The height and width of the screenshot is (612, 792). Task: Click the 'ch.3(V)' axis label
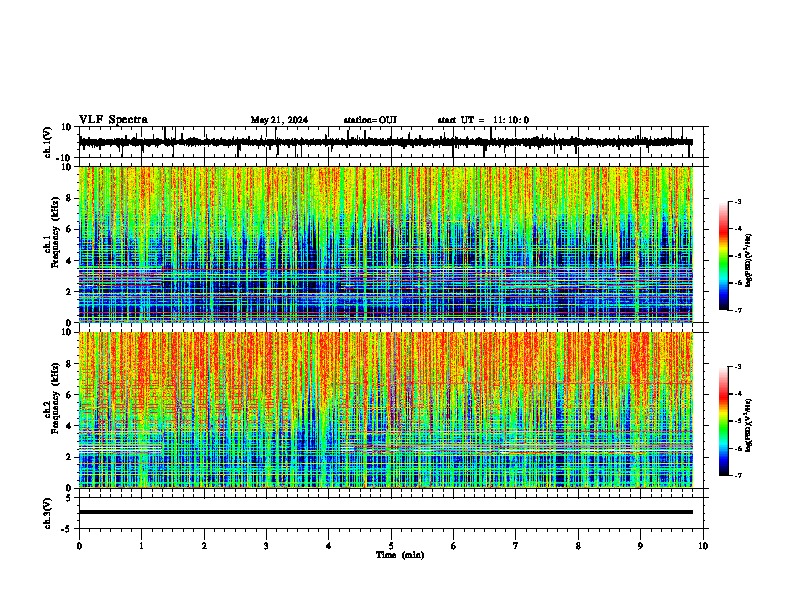coord(48,514)
